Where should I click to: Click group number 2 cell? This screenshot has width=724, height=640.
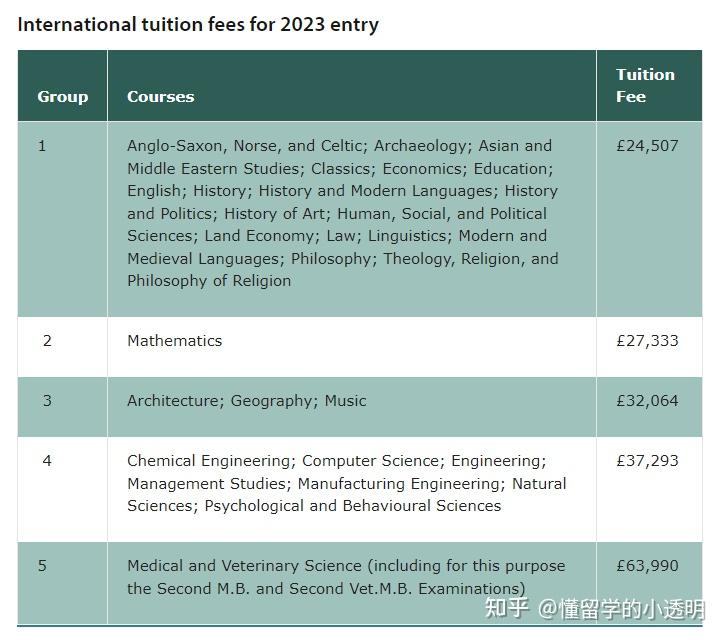click(x=47, y=341)
